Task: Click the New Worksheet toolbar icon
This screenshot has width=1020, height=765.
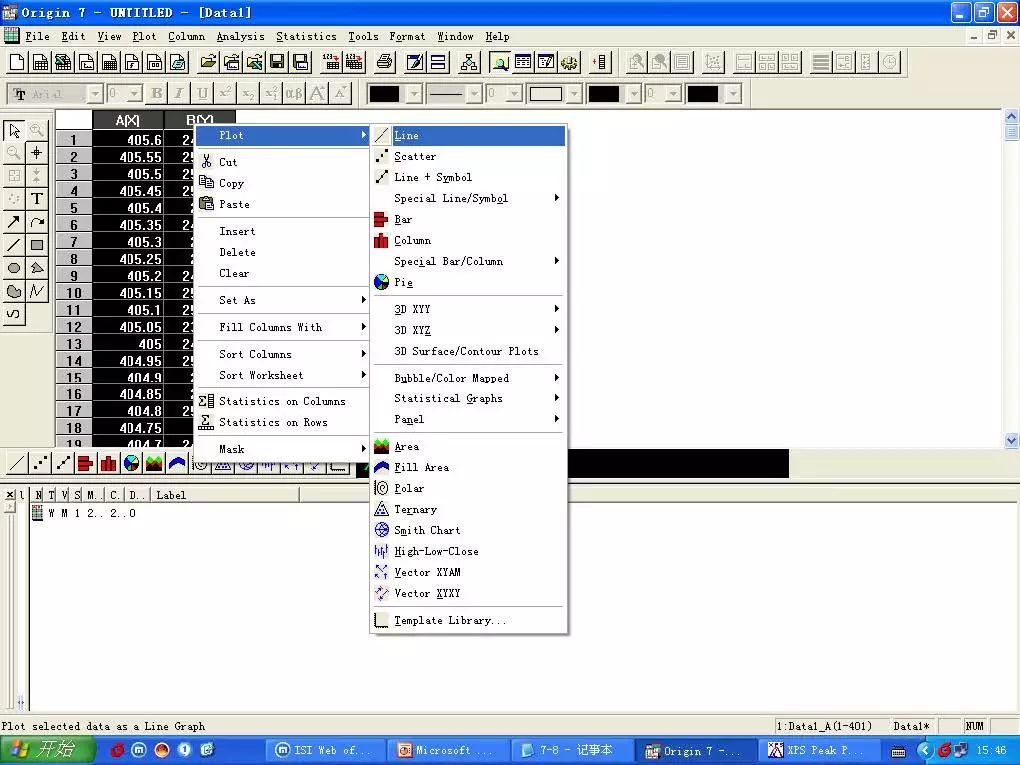Action: 40,62
